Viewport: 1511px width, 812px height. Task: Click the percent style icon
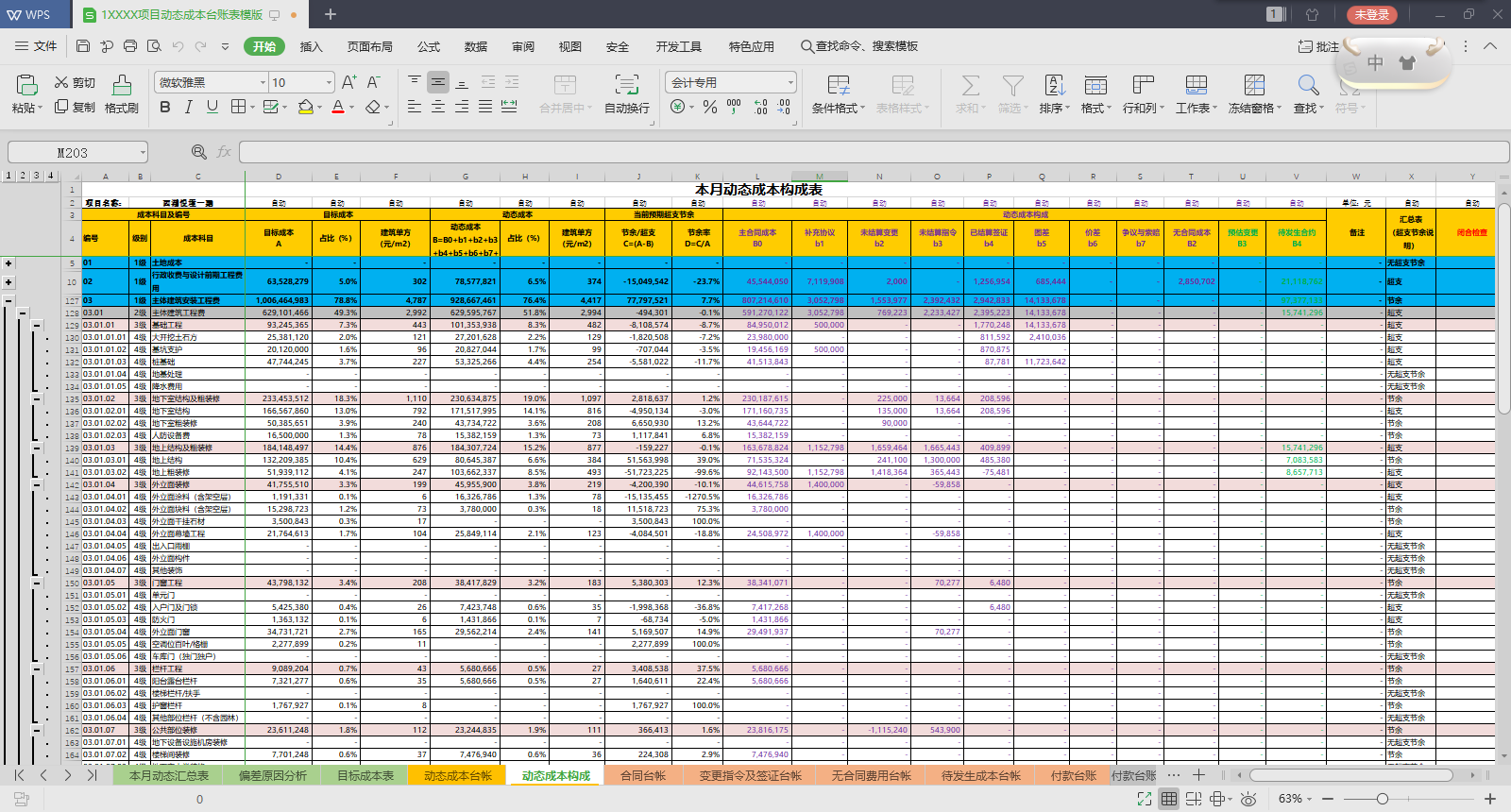coord(710,107)
